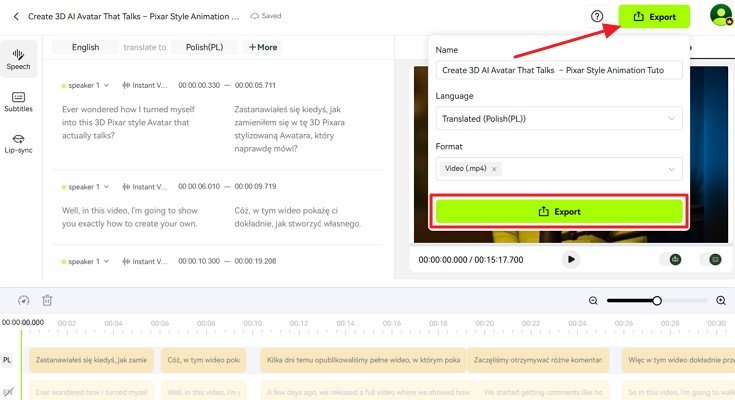Click the Name input field in export panel
This screenshot has width=735, height=400.
click(559, 70)
